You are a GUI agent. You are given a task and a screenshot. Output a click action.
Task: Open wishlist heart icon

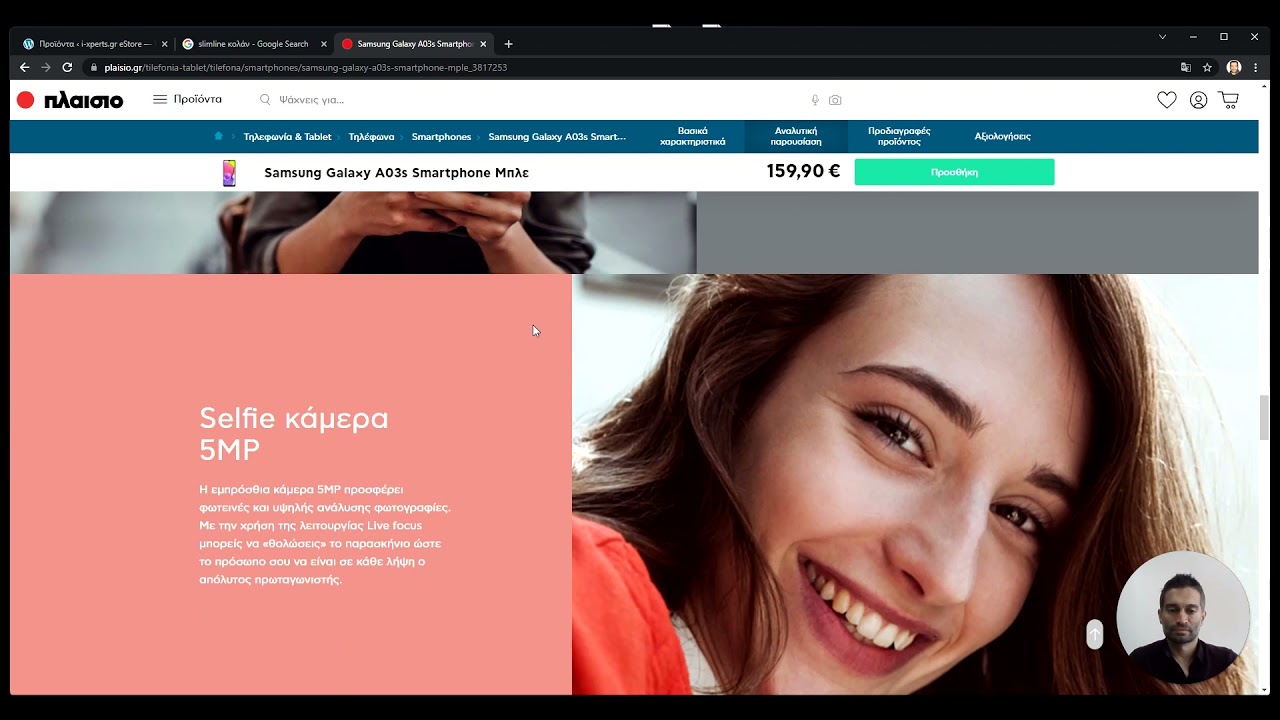[x=1167, y=100]
